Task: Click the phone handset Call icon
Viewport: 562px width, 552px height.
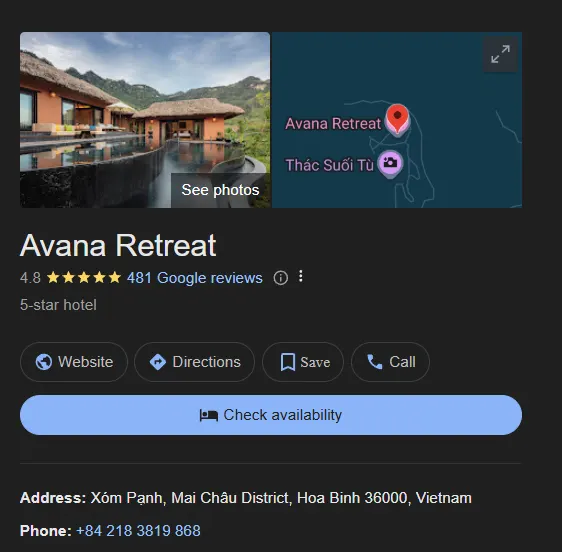Action: click(375, 362)
